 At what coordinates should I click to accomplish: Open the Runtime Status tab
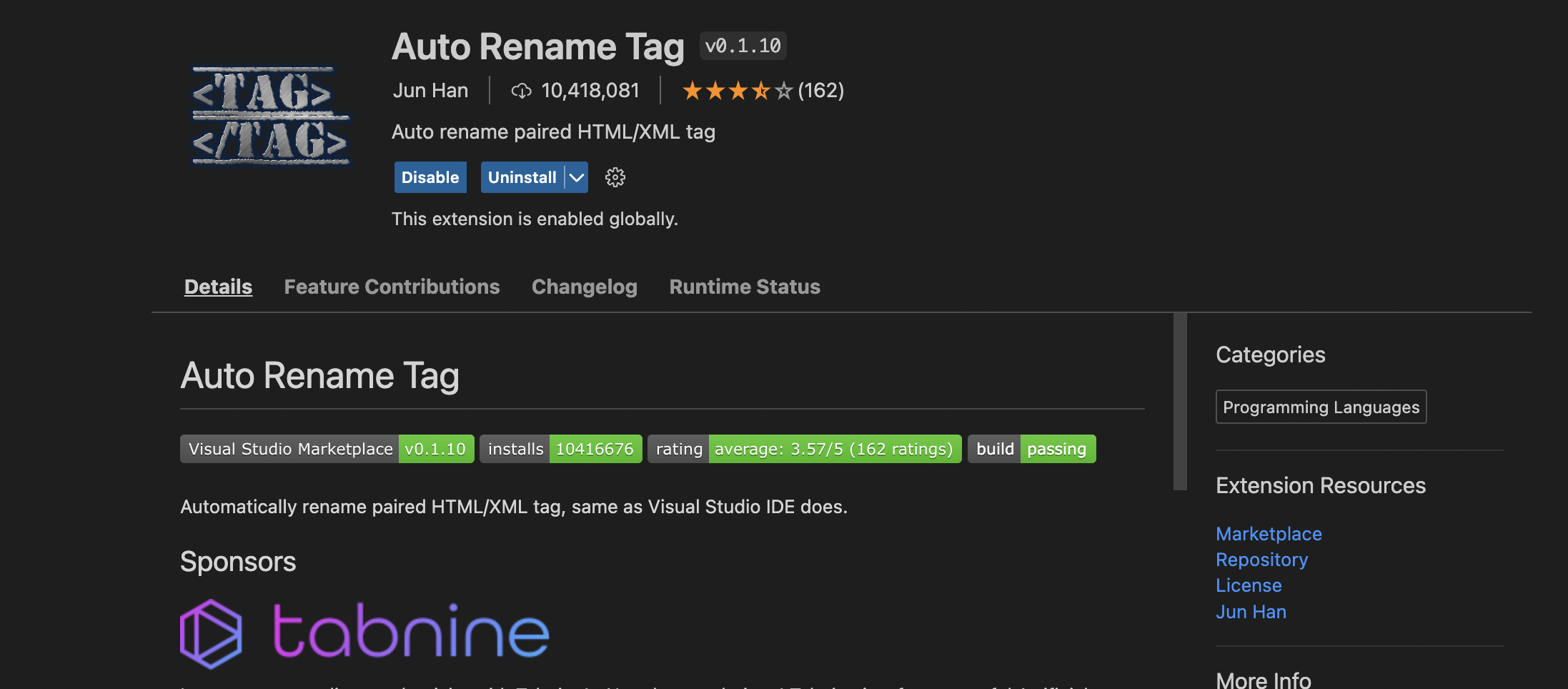[745, 287]
